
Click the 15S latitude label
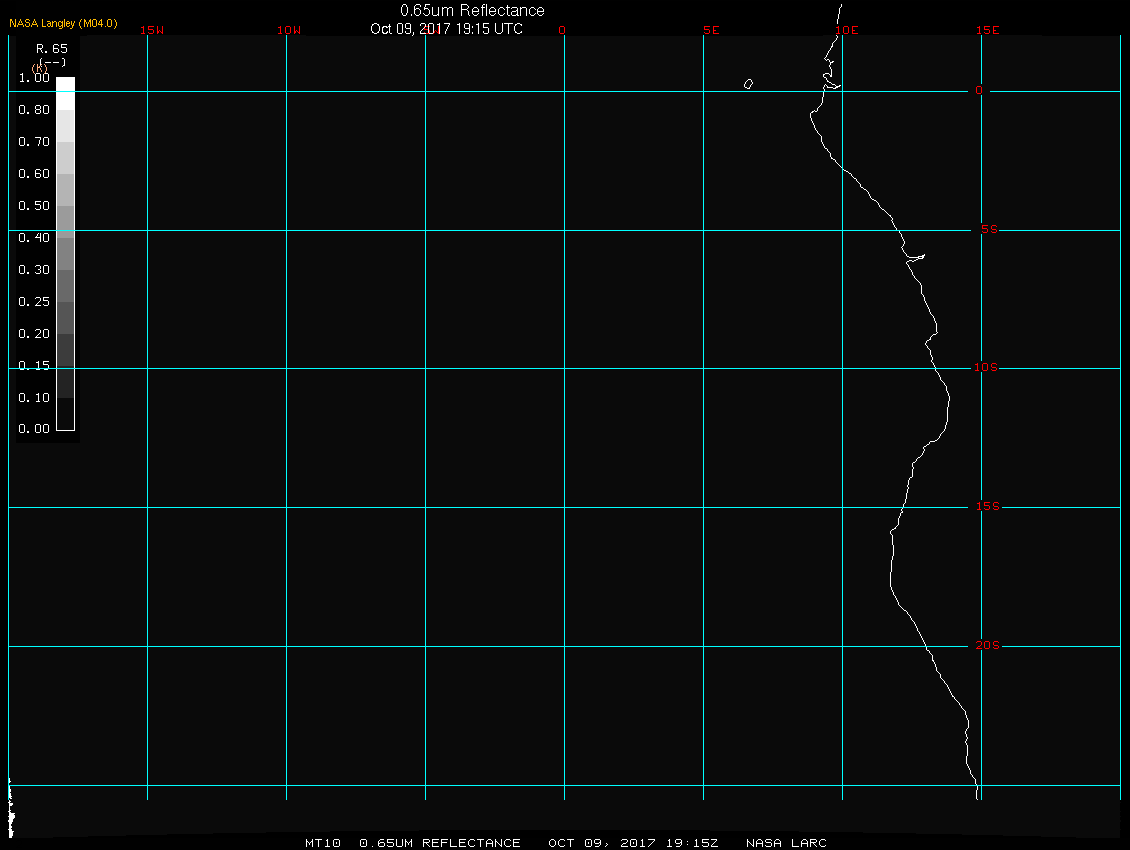pyautogui.click(x=988, y=507)
